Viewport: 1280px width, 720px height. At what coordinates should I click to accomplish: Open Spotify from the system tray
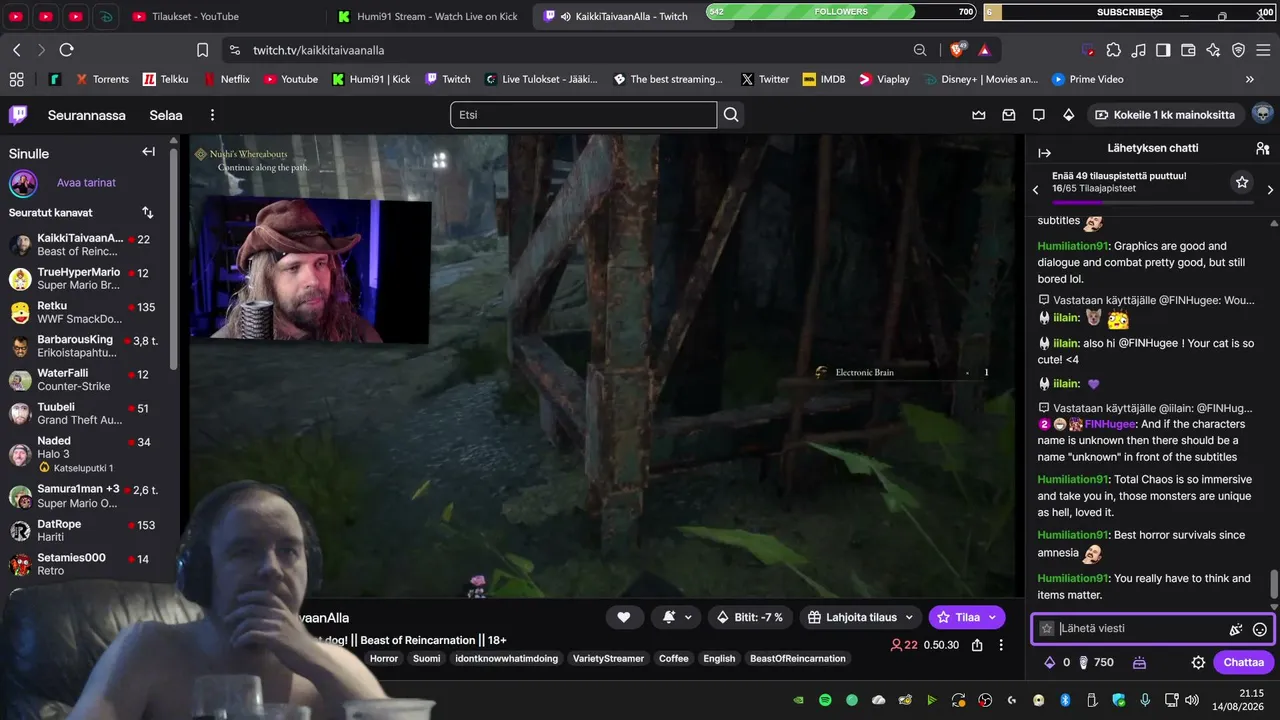click(x=825, y=700)
